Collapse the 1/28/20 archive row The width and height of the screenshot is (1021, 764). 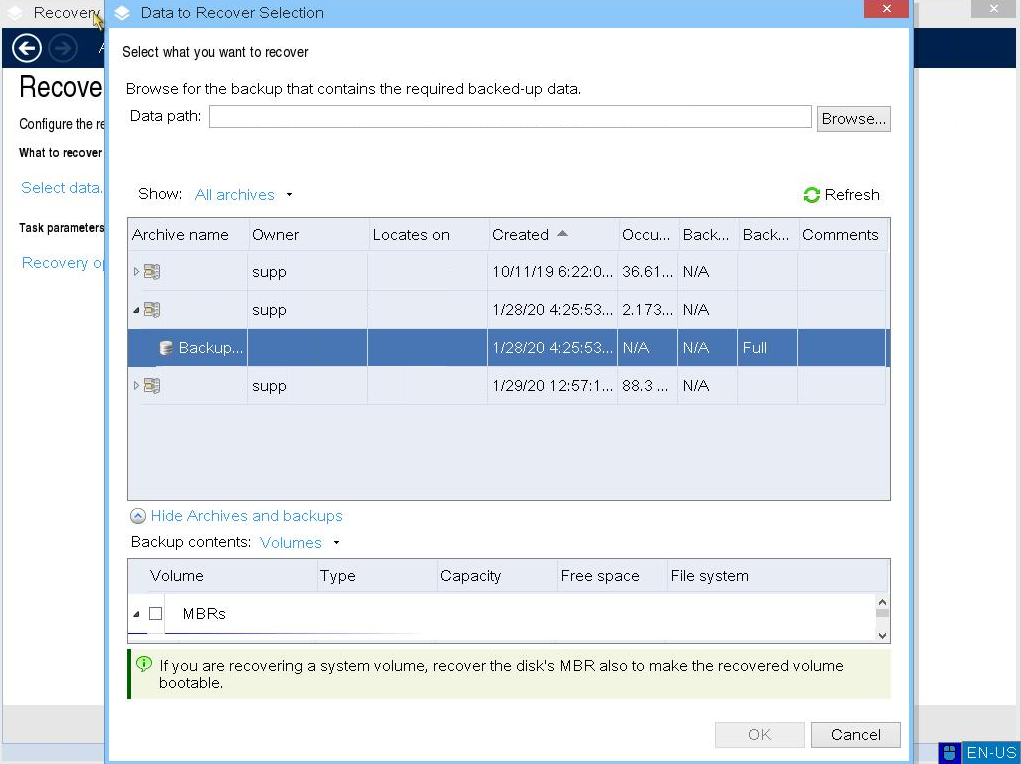(136, 310)
